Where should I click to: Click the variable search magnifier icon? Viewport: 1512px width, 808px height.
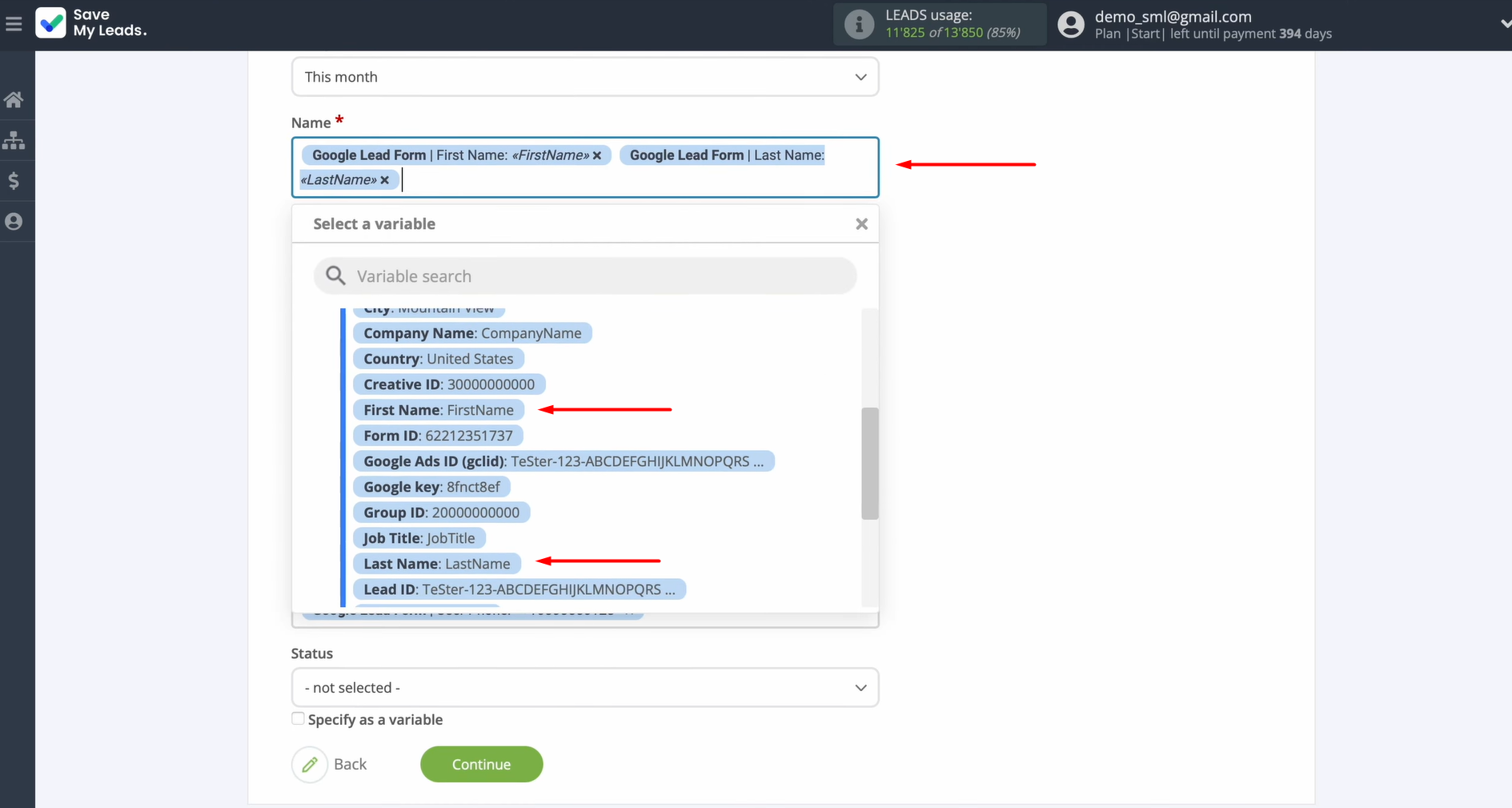click(x=335, y=275)
